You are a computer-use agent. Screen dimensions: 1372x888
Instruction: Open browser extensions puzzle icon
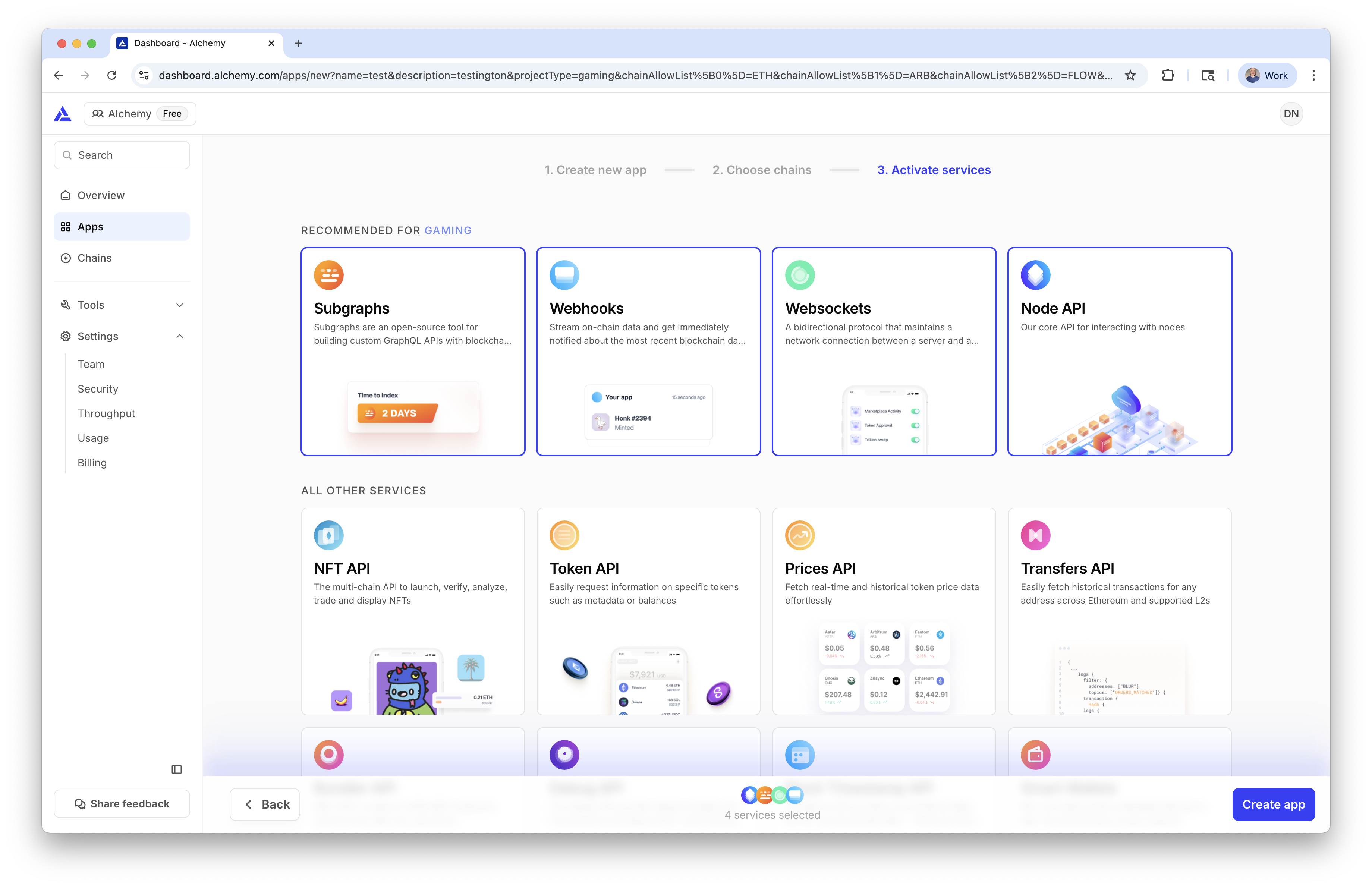point(1167,75)
